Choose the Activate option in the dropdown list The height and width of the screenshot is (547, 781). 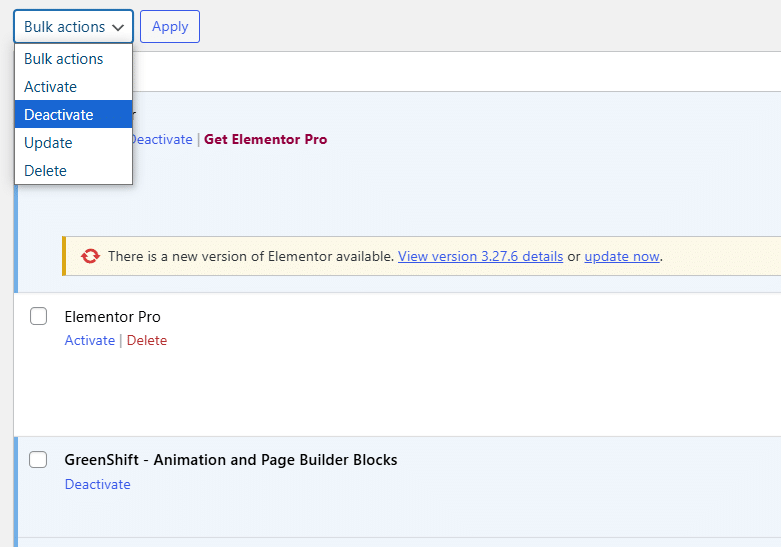click(x=50, y=87)
